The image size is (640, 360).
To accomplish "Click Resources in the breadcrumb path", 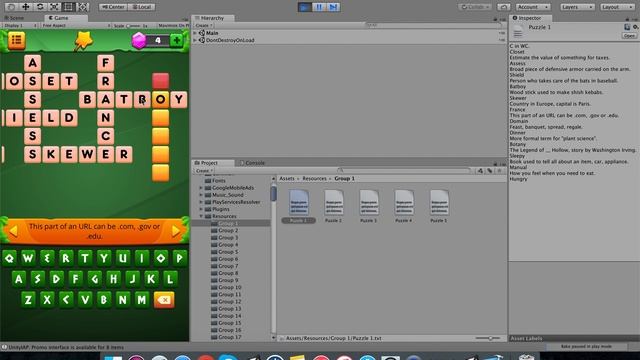I will tap(314, 179).
